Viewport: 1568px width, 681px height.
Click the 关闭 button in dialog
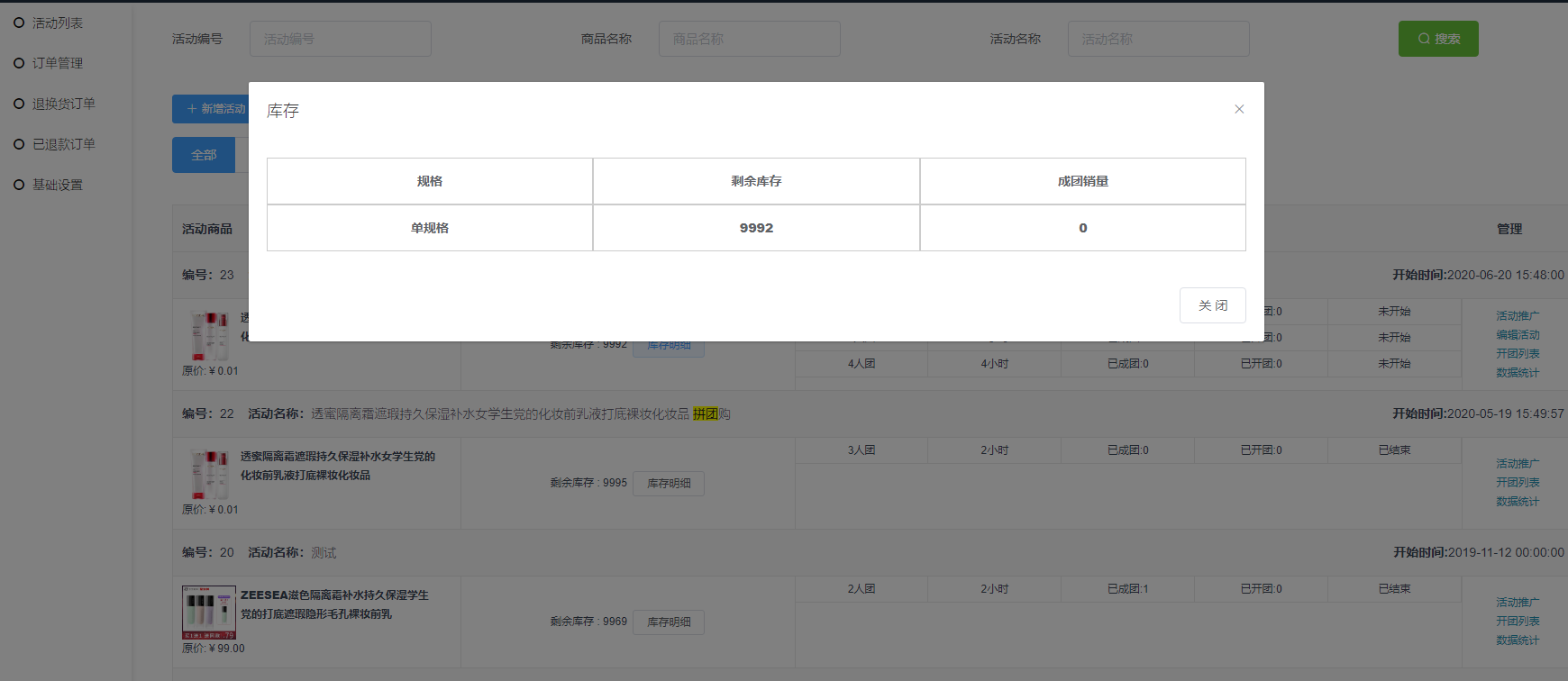pyautogui.click(x=1213, y=305)
